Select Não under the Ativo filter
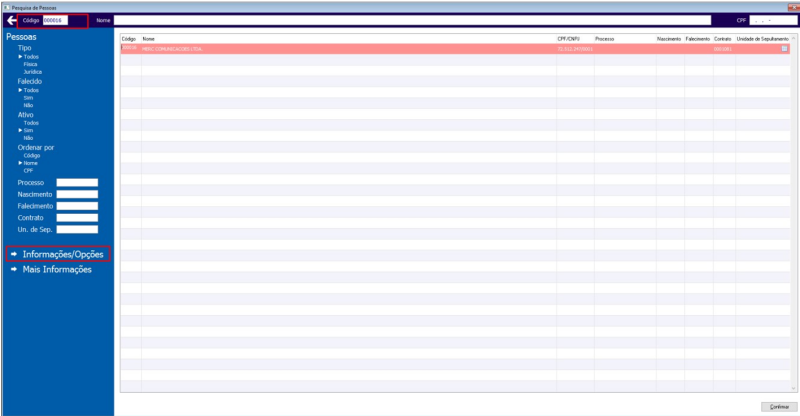This screenshot has height=416, width=800. tap(28, 138)
